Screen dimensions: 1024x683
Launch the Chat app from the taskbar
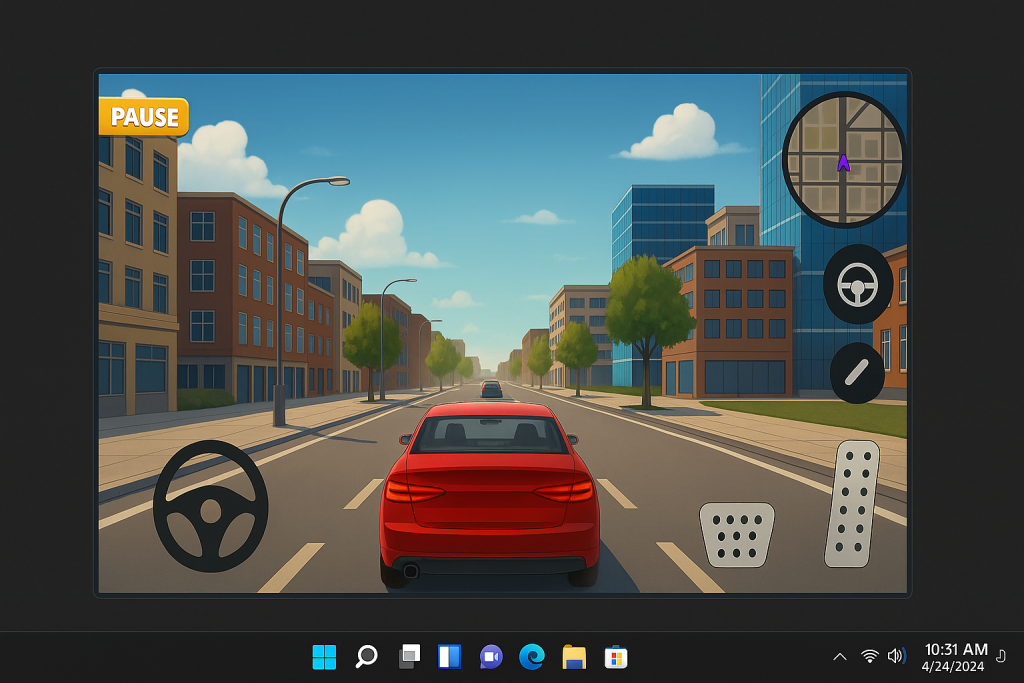(x=490, y=657)
